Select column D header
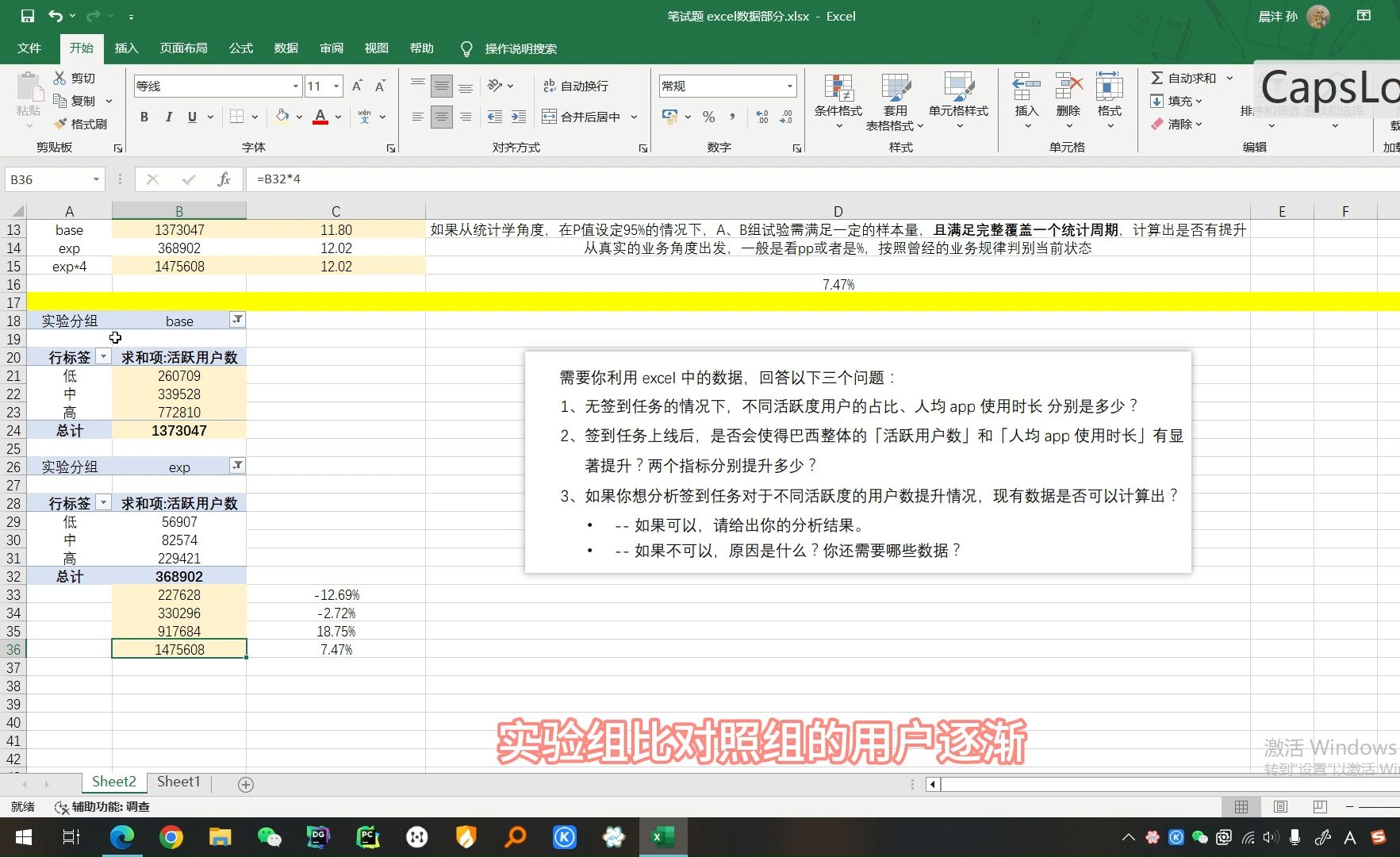Image resolution: width=1400 pixels, height=857 pixels. (838, 211)
